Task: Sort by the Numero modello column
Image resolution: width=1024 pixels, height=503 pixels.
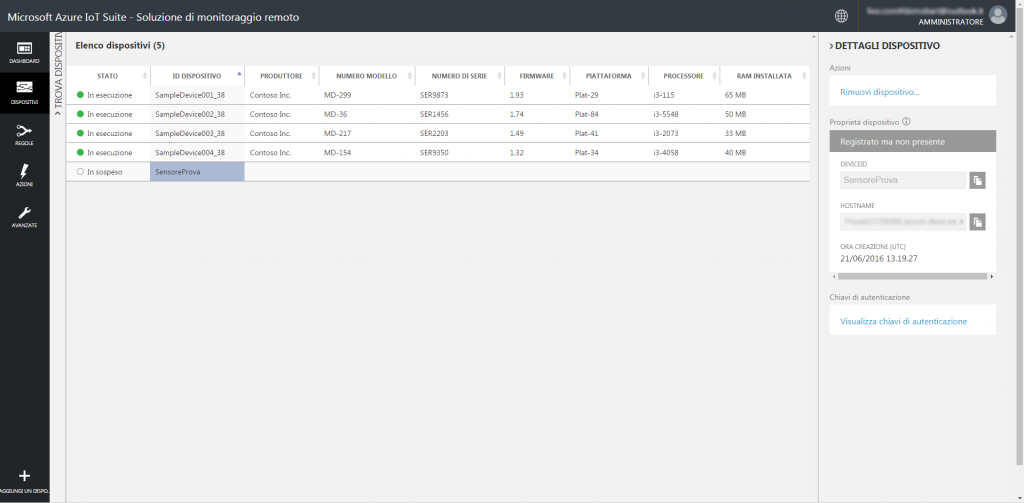Action: point(366,76)
